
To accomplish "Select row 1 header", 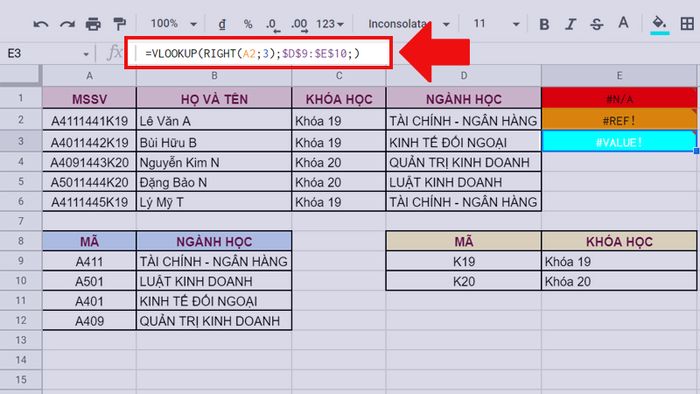I will (x=21, y=98).
